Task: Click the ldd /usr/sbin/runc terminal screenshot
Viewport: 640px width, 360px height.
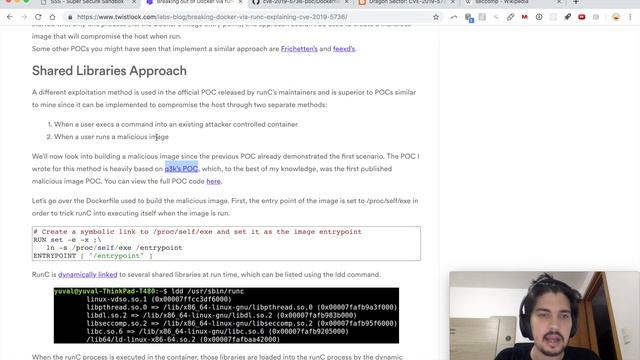Action: click(x=226, y=316)
